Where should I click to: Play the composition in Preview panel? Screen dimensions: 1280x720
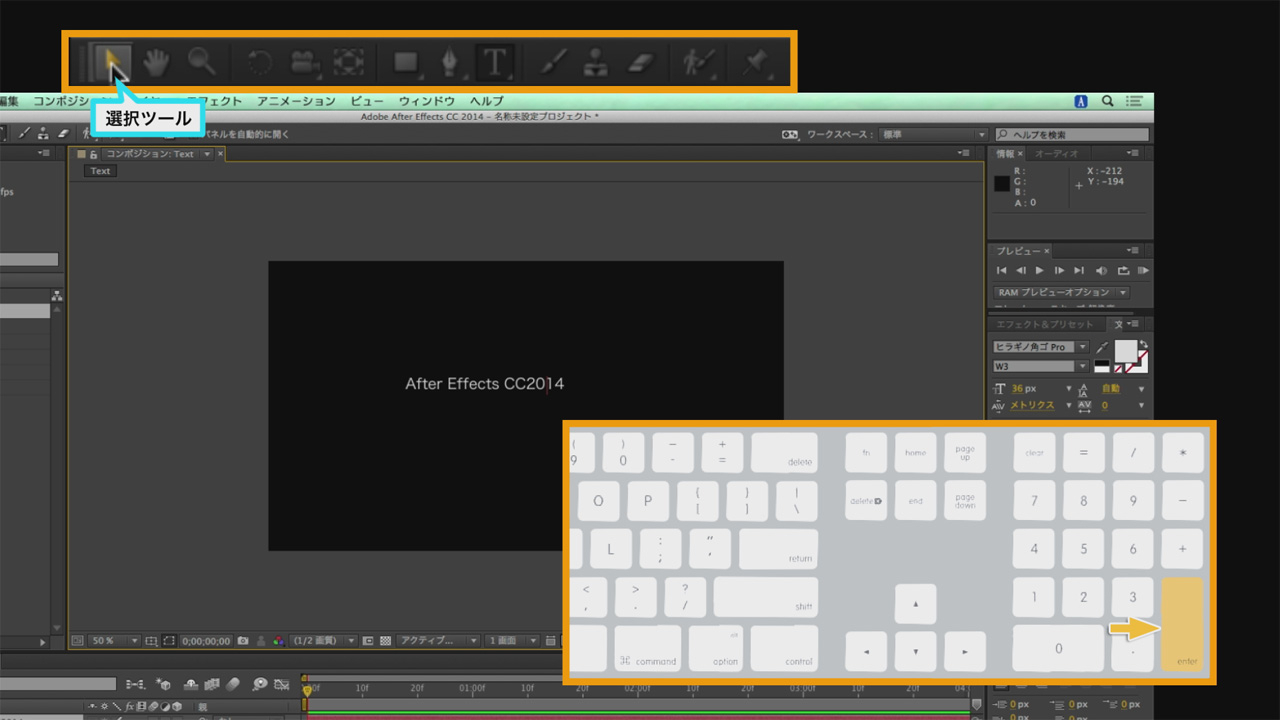click(1040, 271)
